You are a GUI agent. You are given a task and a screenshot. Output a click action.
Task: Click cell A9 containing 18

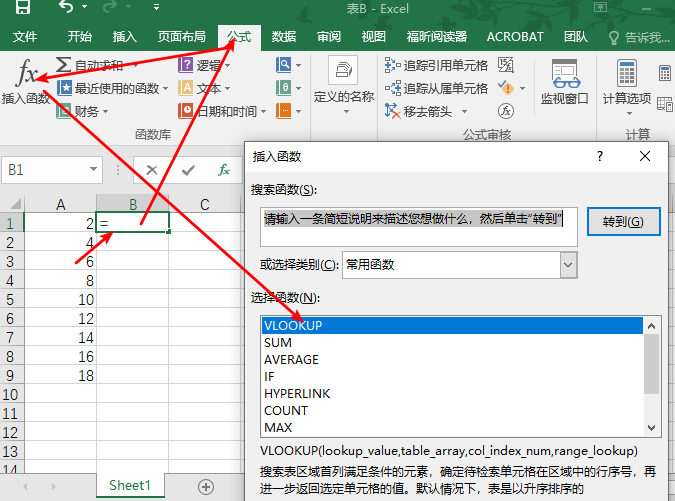[60, 375]
